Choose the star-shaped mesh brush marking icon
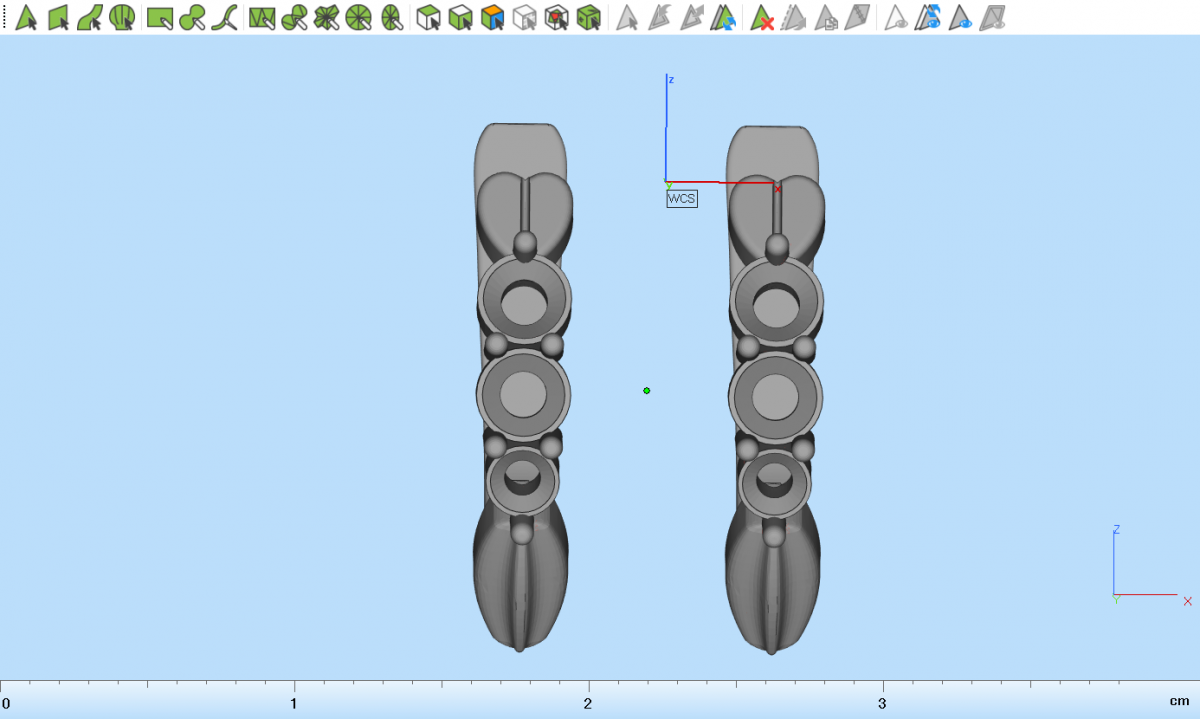The width and height of the screenshot is (1200, 719). (326, 17)
